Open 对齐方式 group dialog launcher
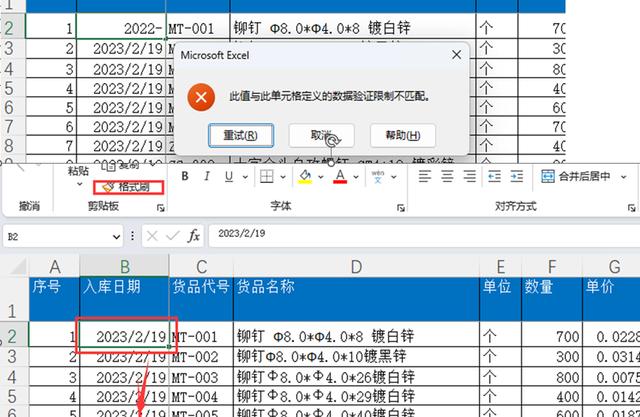Viewport: 640px width, 417px height. pyautogui.click(x=631, y=208)
